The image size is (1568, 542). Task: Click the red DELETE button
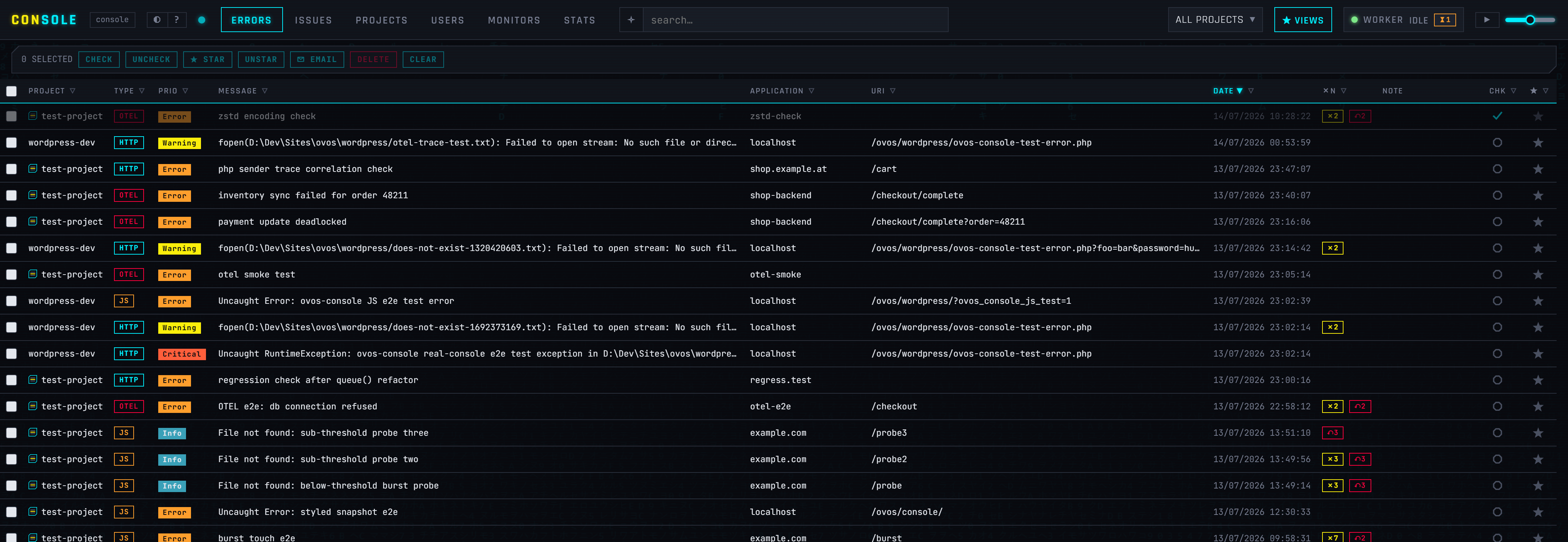pyautogui.click(x=373, y=59)
